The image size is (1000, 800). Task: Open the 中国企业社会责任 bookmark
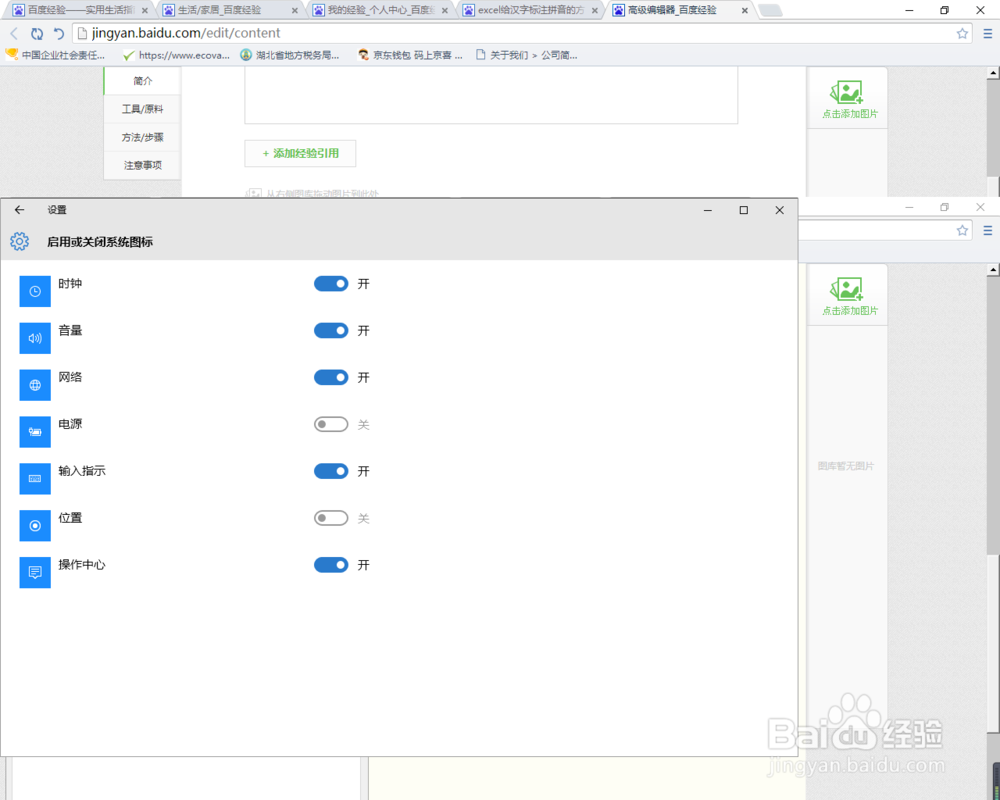click(55, 55)
